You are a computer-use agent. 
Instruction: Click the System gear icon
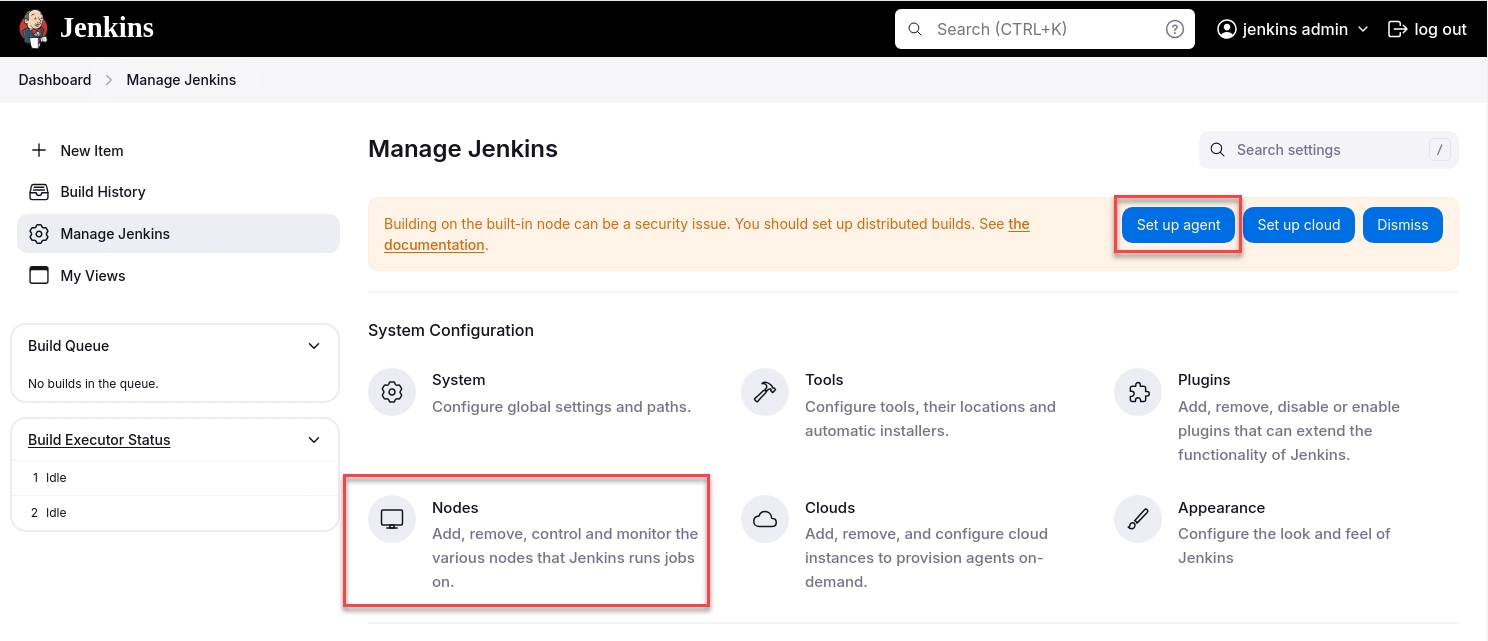[x=392, y=392]
